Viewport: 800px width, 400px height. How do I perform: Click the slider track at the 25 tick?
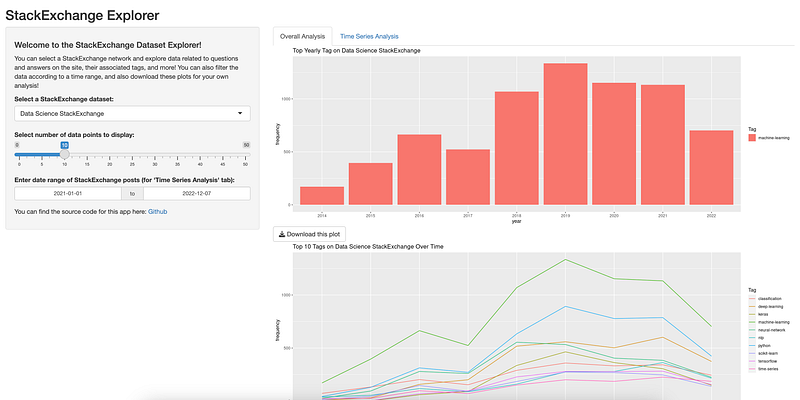point(134,154)
